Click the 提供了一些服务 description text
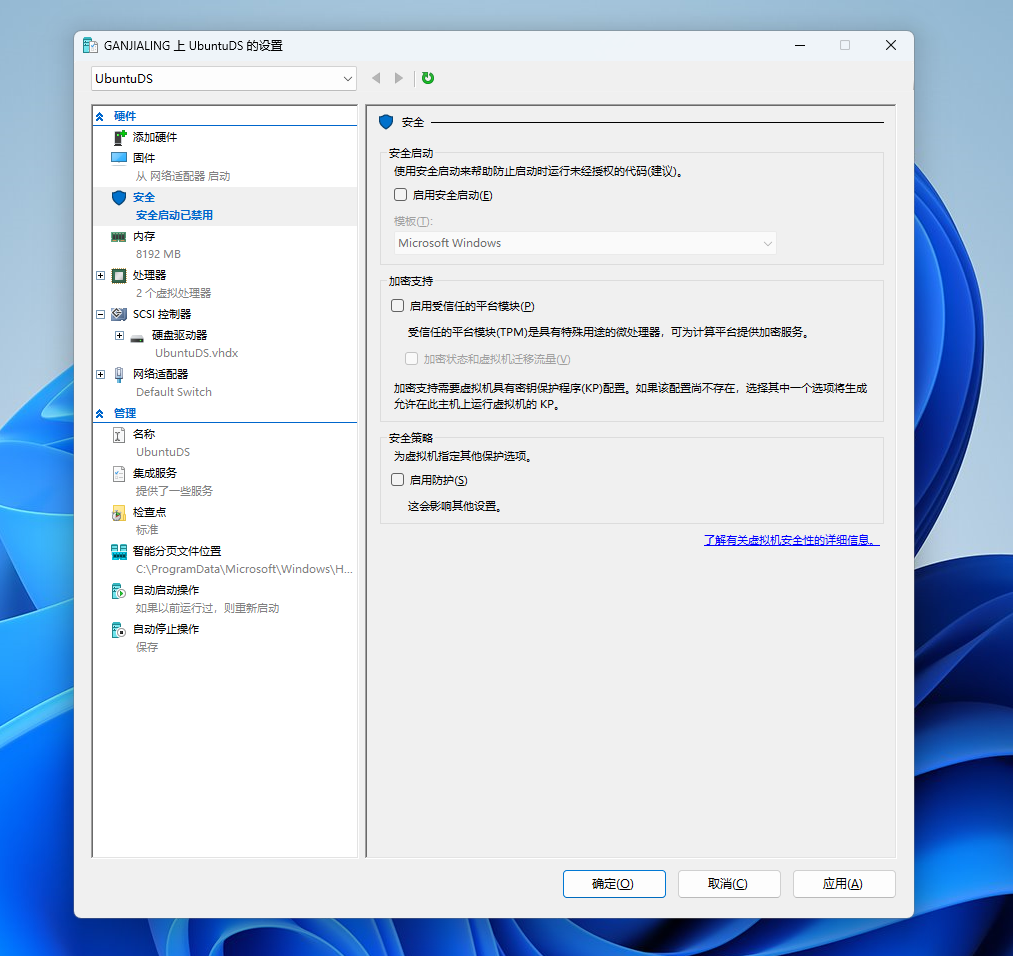This screenshot has width=1013, height=956. (x=174, y=491)
